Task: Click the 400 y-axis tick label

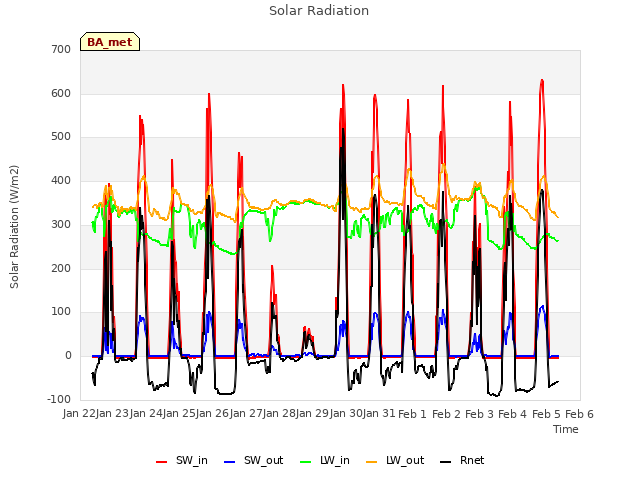Action: [x=61, y=181]
